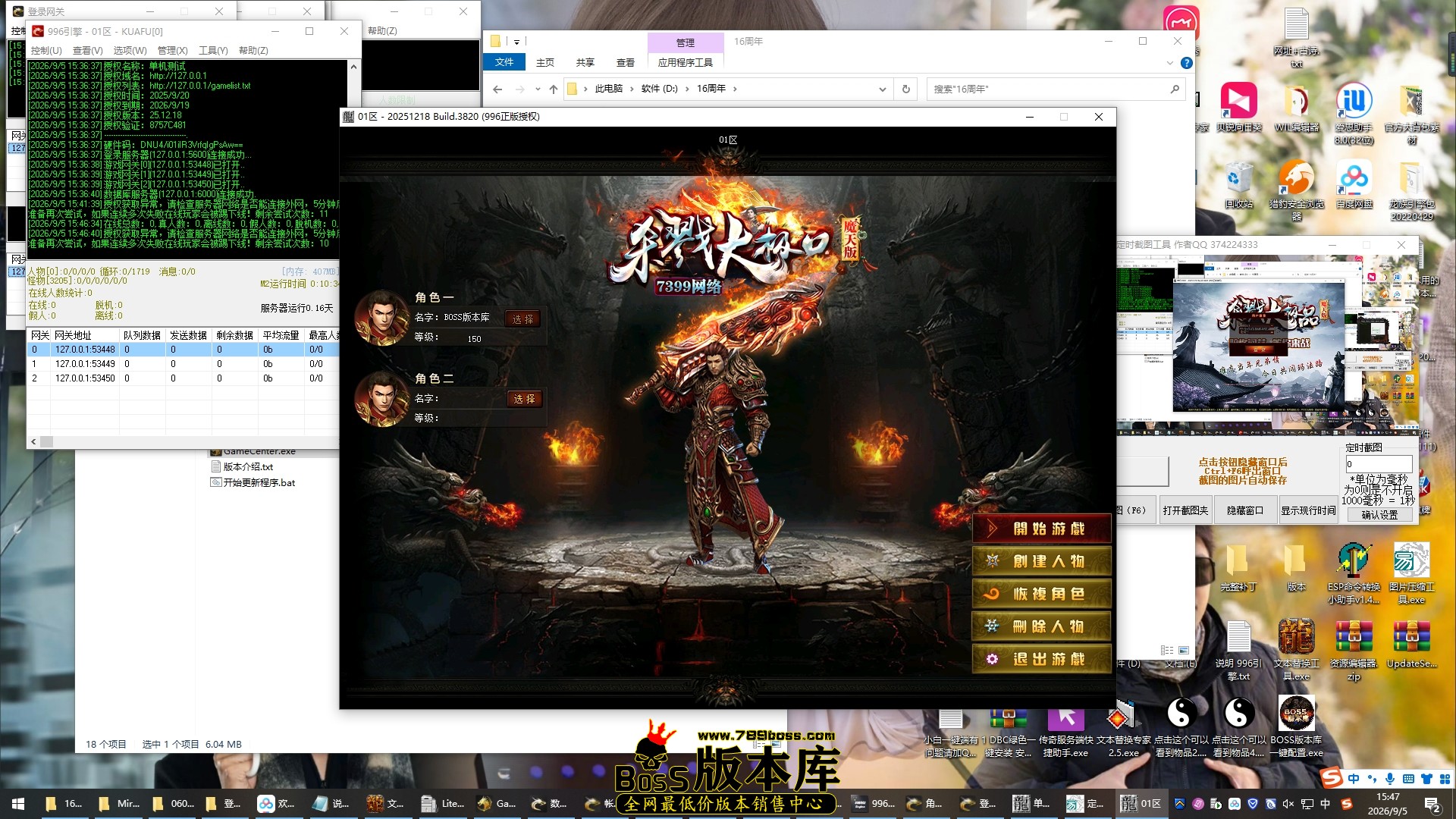Open 百度网盘 desktop icon

tap(1354, 184)
